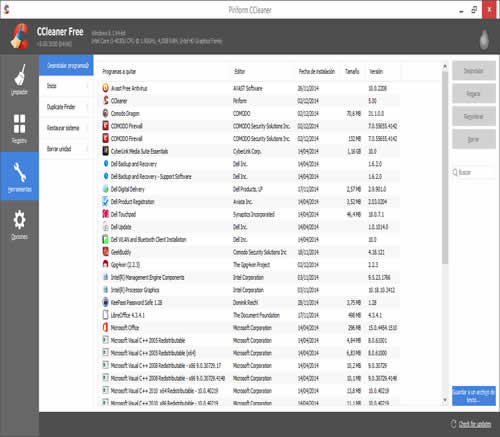Click the Check for updates link

click(x=475, y=424)
